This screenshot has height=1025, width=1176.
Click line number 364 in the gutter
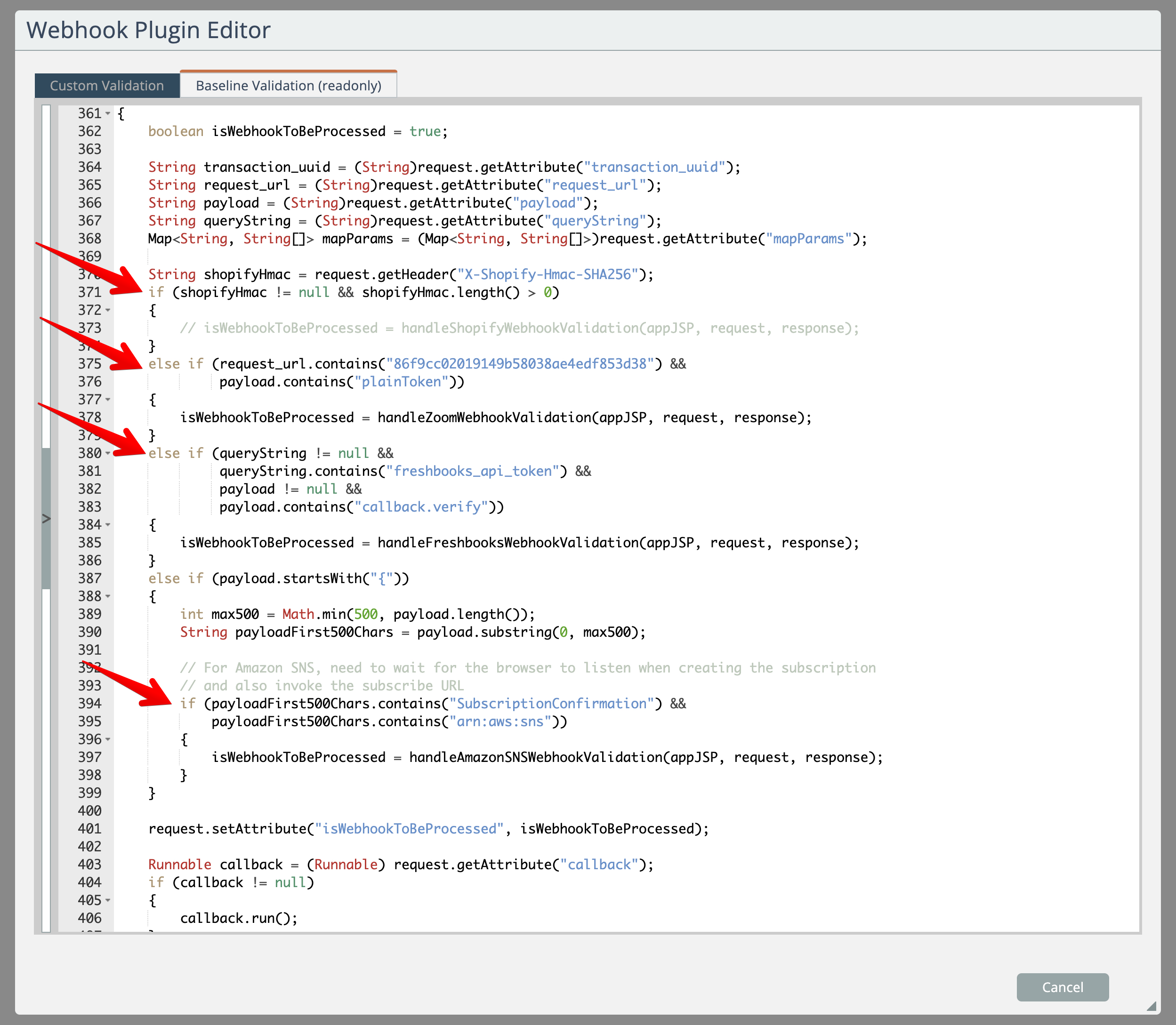coord(89,167)
